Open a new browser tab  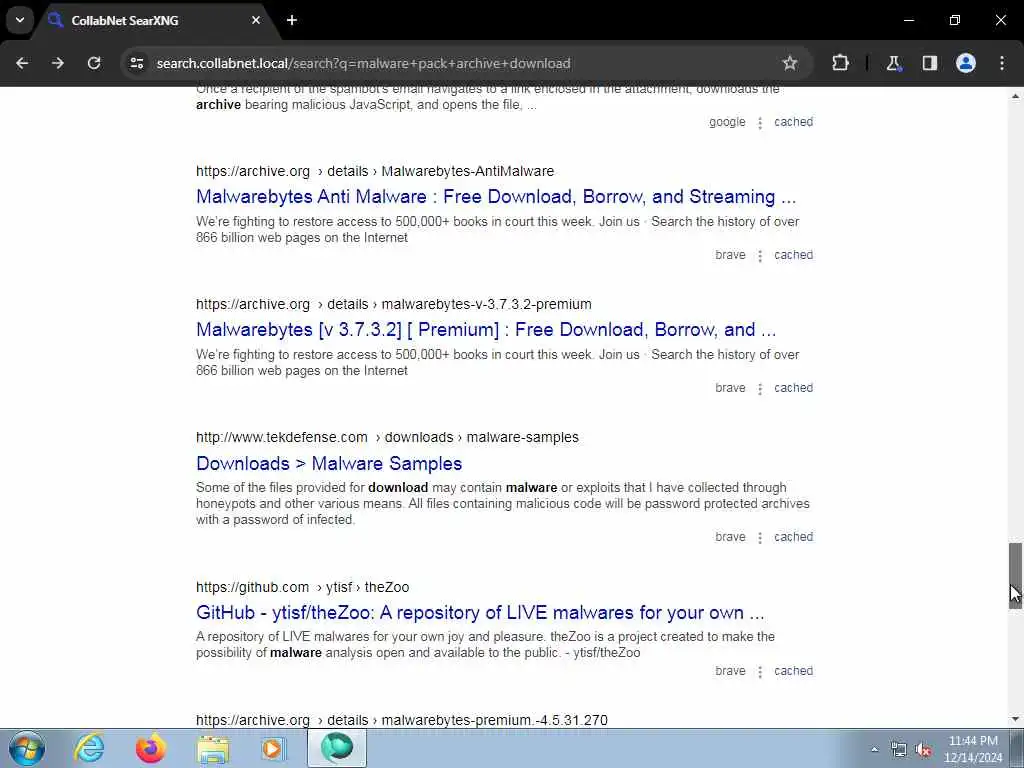point(292,20)
